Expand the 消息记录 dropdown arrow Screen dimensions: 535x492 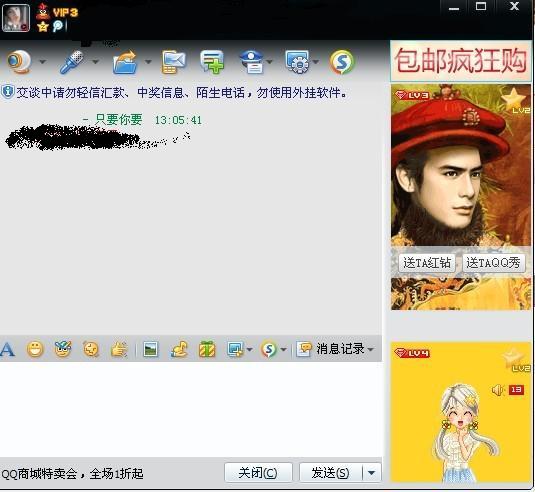(x=371, y=349)
